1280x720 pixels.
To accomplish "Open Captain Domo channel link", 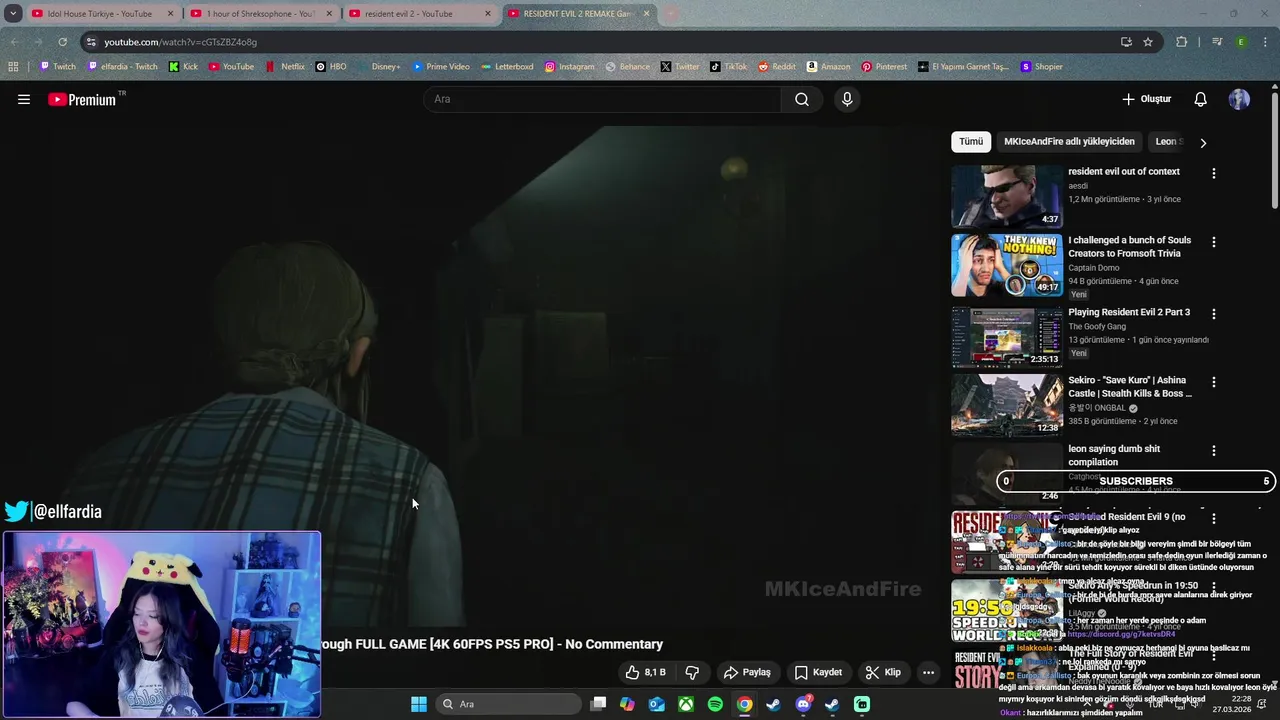I will 1094,268.
